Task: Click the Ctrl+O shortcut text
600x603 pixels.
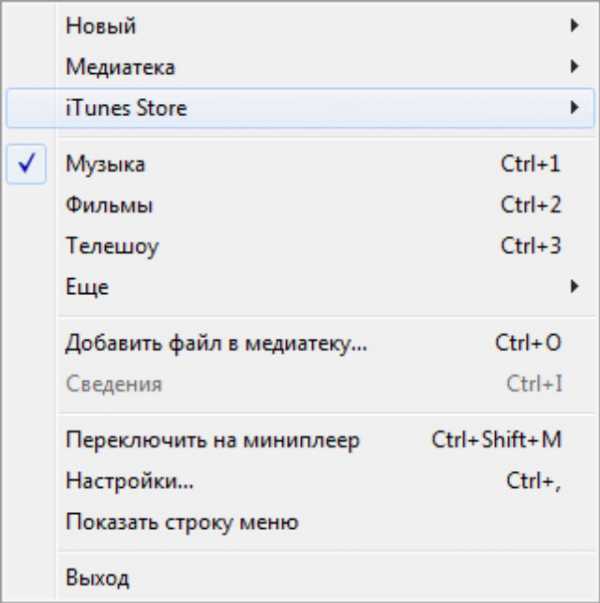Action: 528,343
